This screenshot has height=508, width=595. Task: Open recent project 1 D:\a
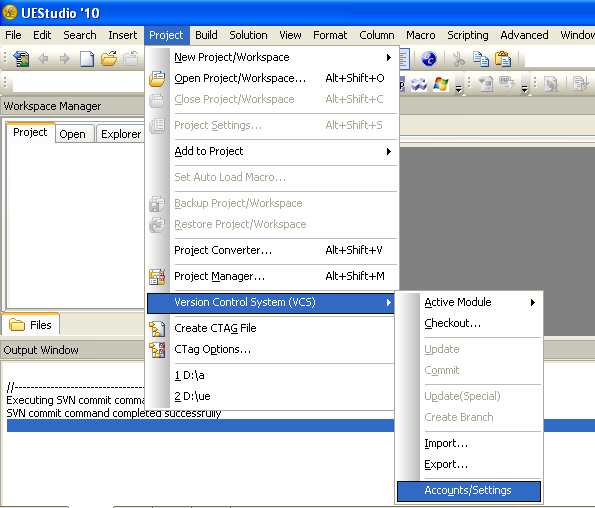pyautogui.click(x=272, y=375)
